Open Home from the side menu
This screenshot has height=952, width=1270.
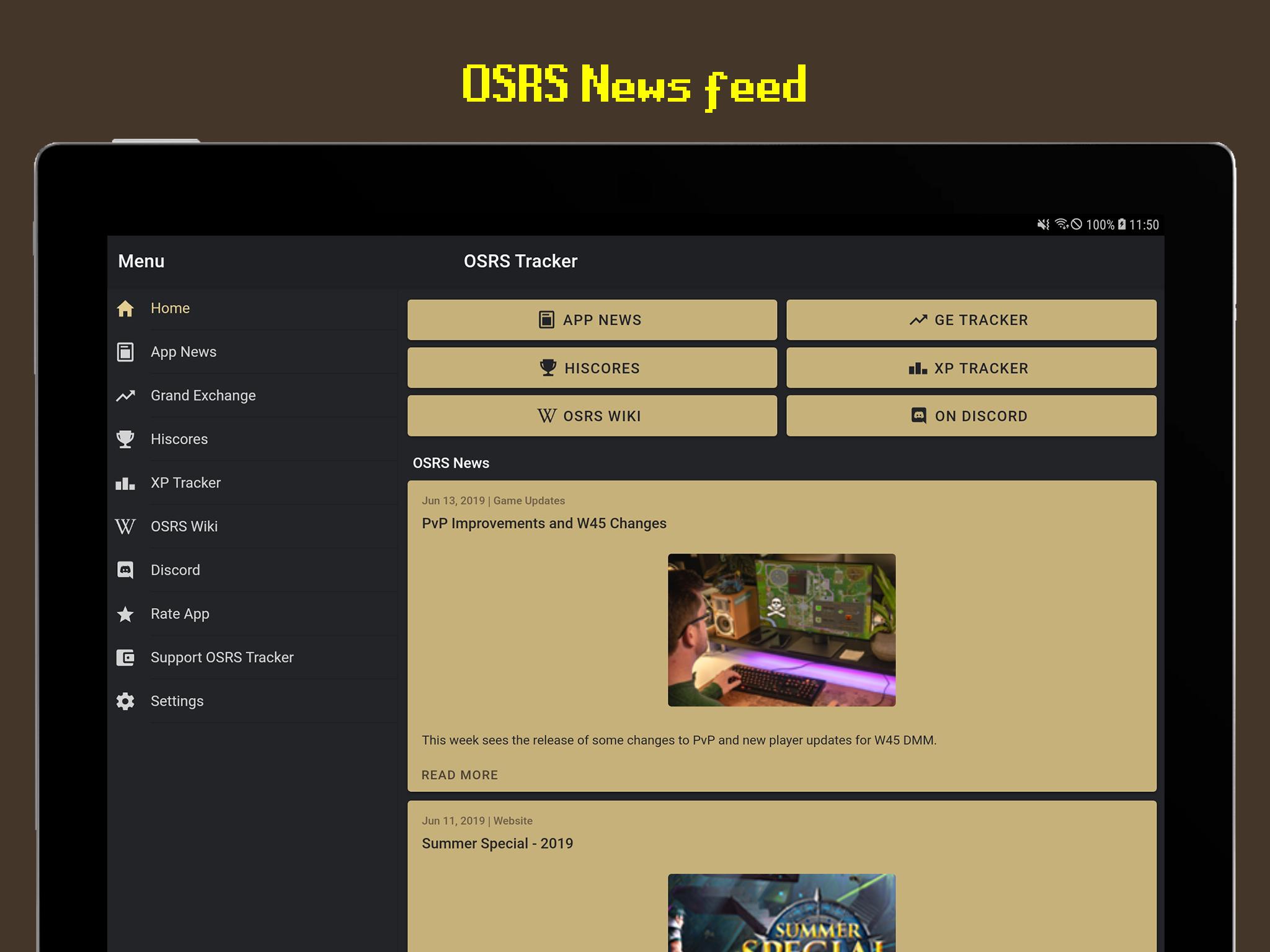coord(252,308)
